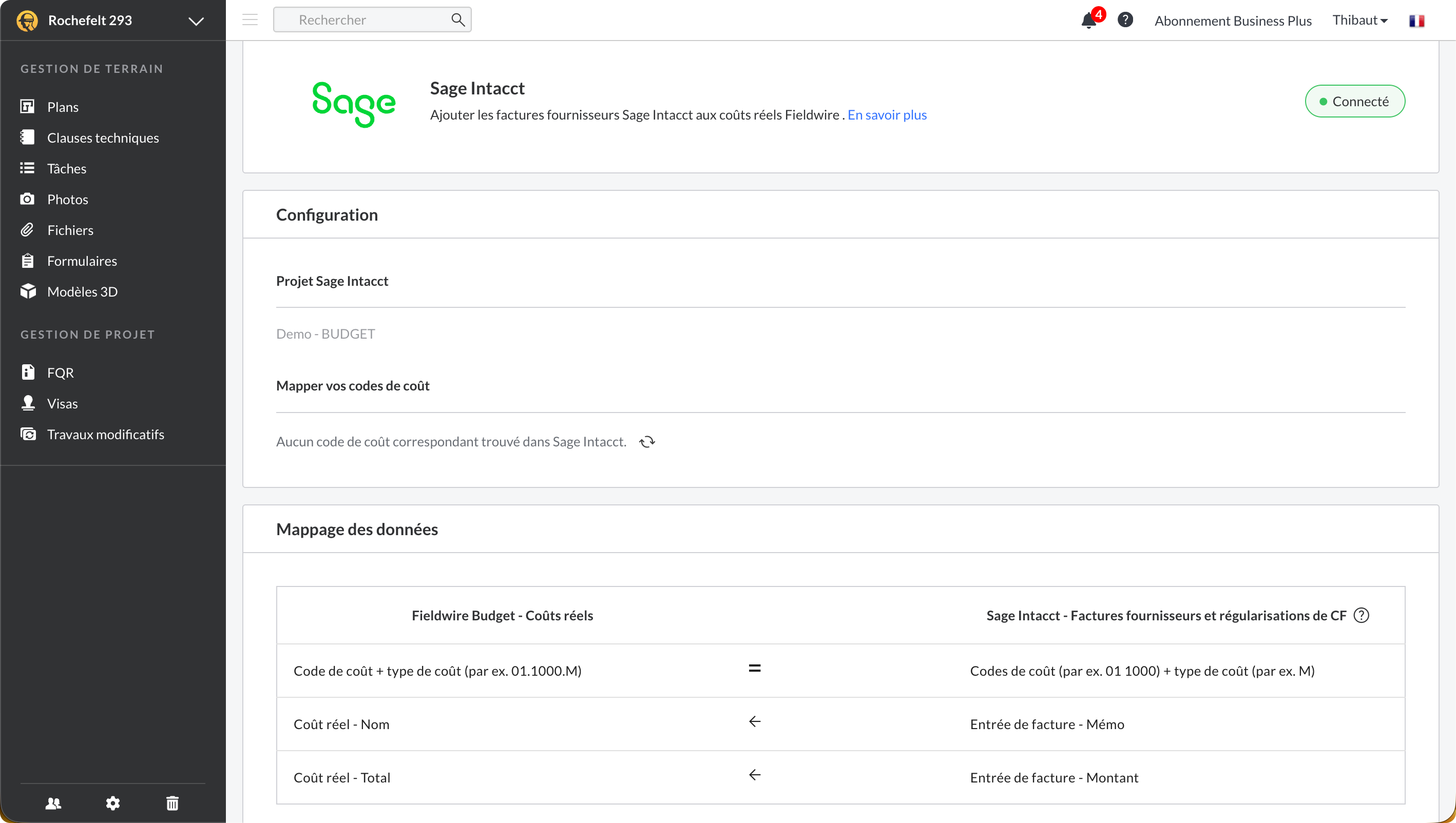Open Photos via the camera icon
The image size is (1456, 823).
click(27, 199)
